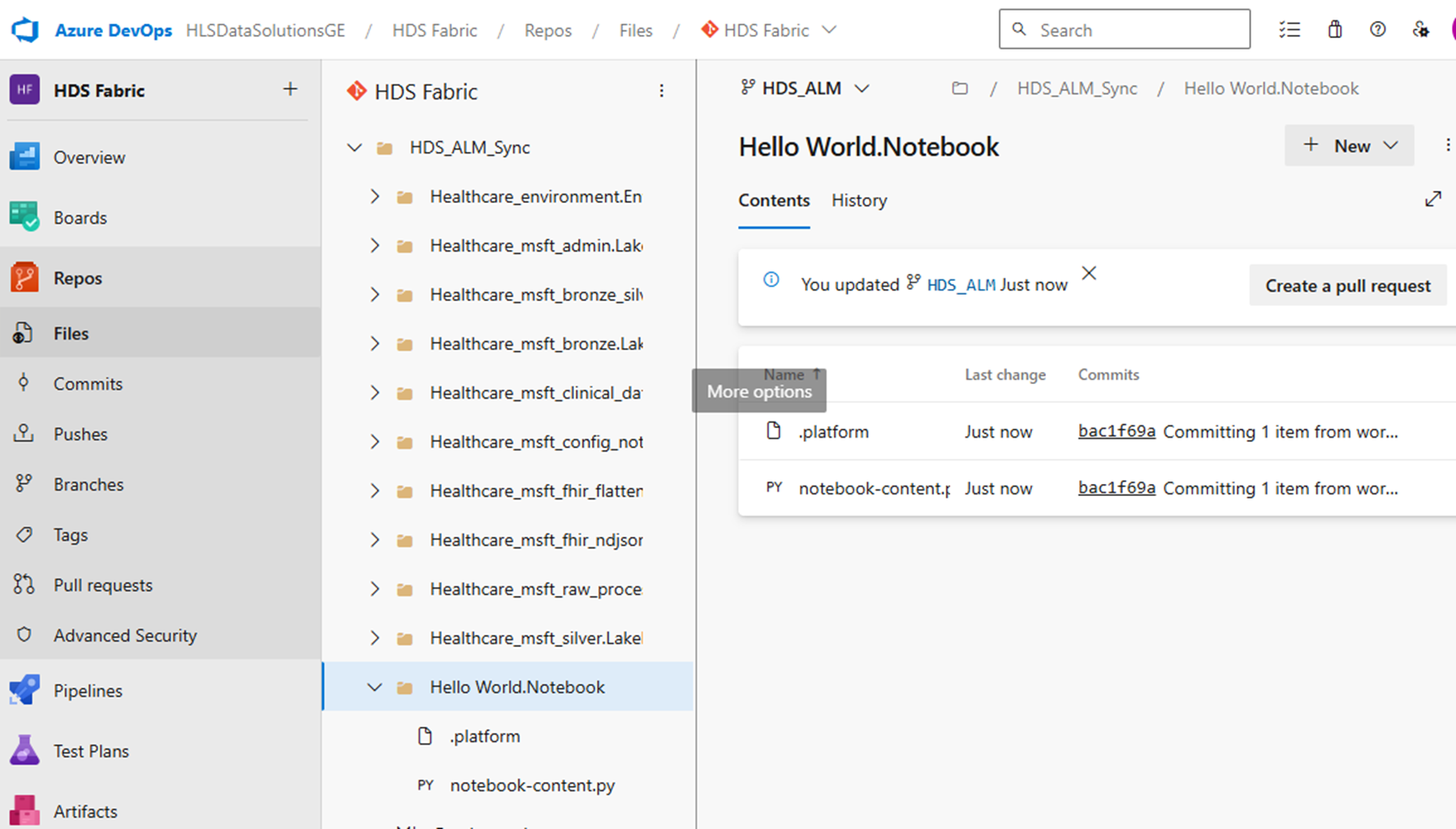Dismiss the branch updated notification
This screenshot has height=829, width=1456.
coord(1089,274)
